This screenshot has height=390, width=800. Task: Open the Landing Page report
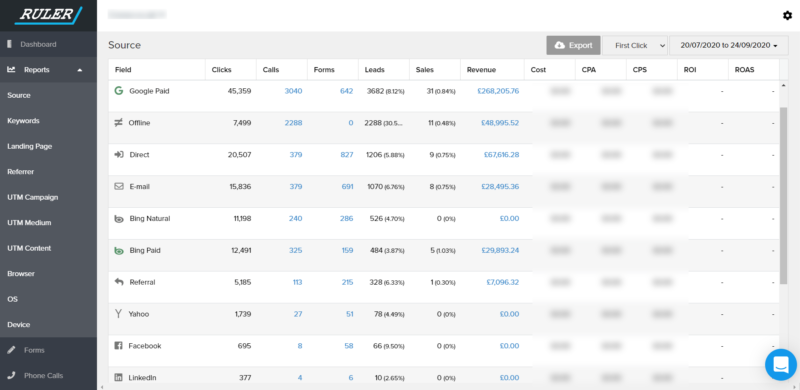click(x=30, y=147)
